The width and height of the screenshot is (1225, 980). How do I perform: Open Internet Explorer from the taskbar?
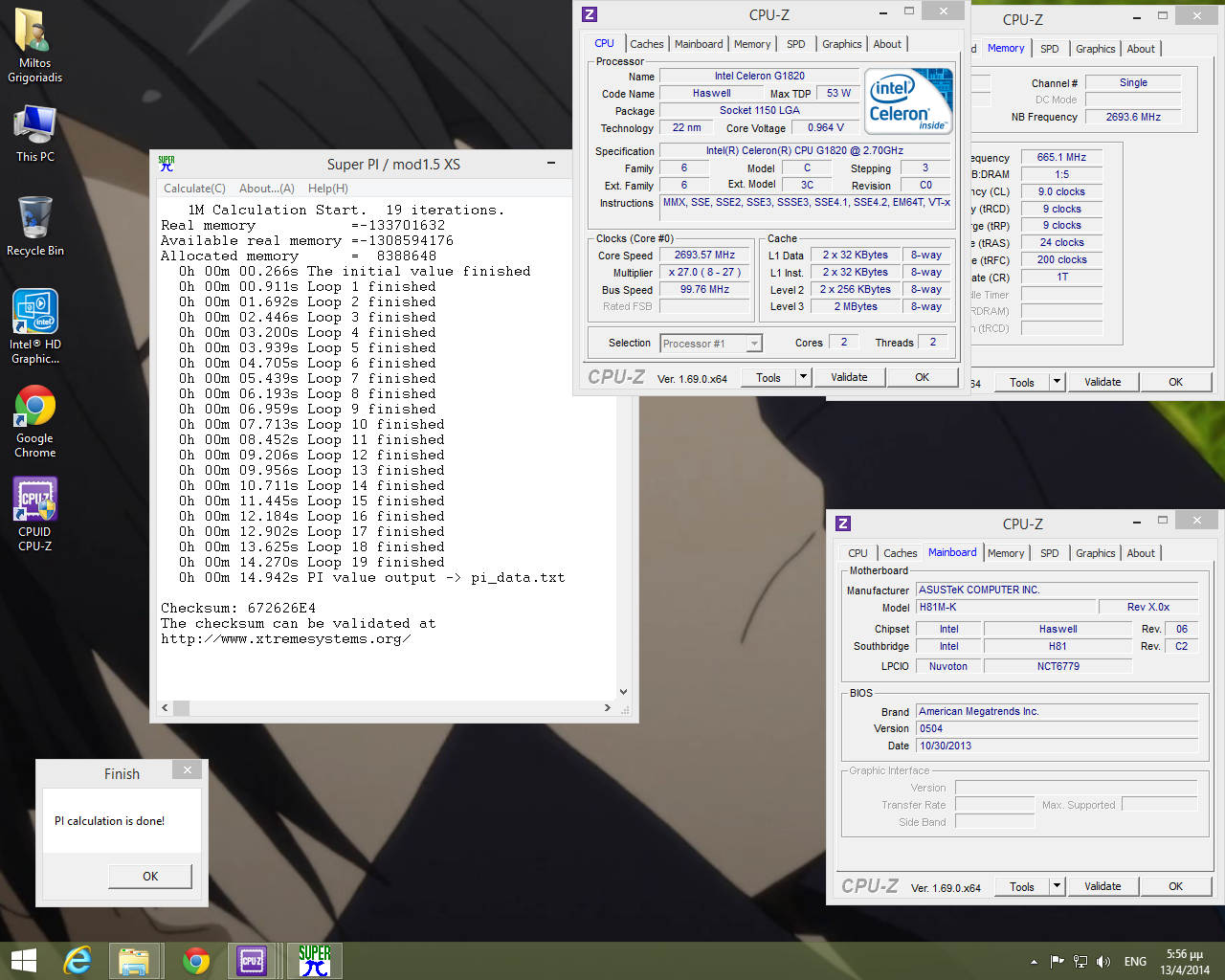[78, 961]
